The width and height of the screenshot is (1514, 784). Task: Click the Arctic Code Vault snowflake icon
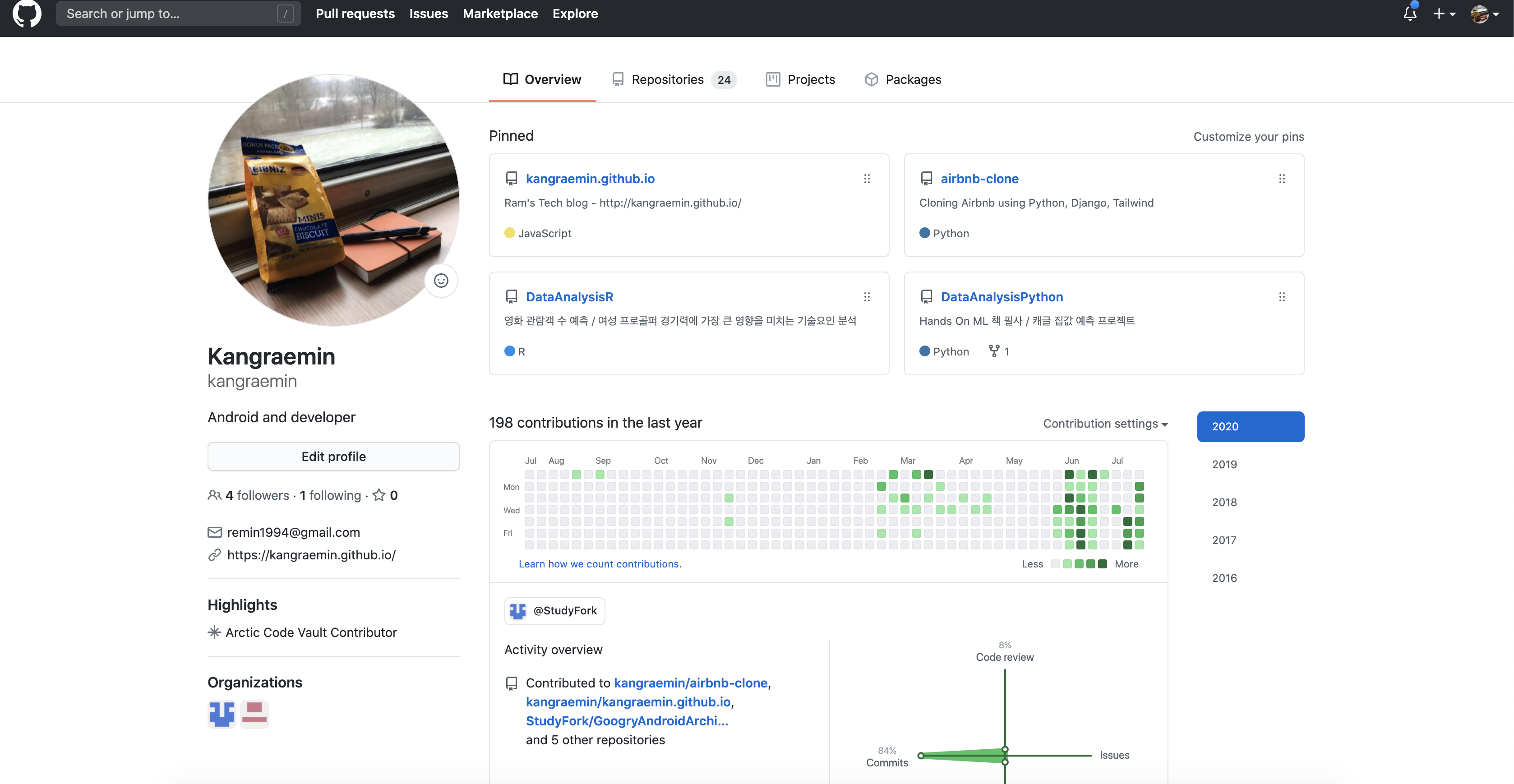pyautogui.click(x=215, y=632)
